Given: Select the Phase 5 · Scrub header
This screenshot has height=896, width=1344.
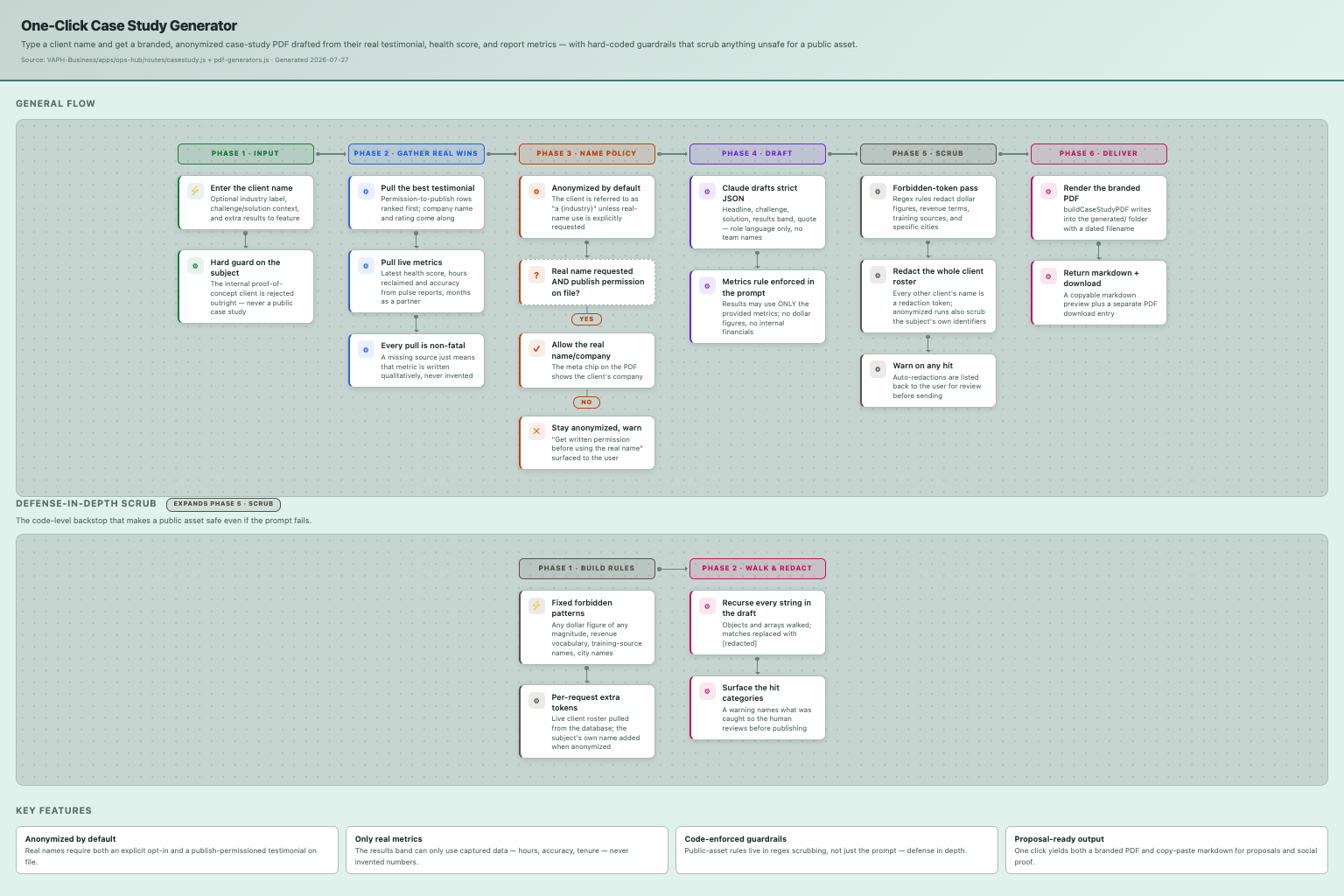Looking at the screenshot, I should coord(928,154).
